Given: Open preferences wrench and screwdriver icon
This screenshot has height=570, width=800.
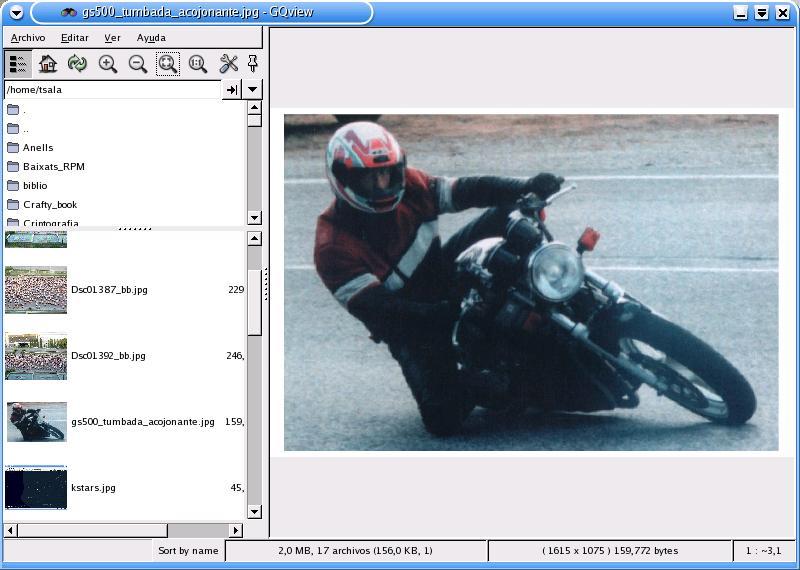Looking at the screenshot, I should [x=229, y=64].
